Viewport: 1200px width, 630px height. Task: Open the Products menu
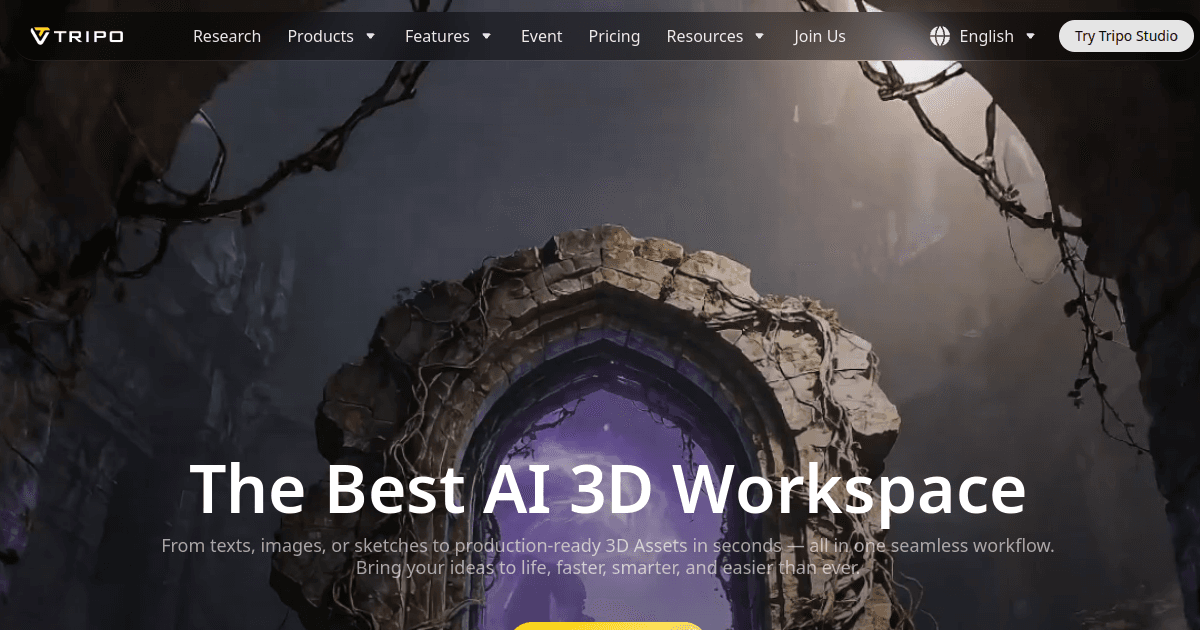coord(320,36)
